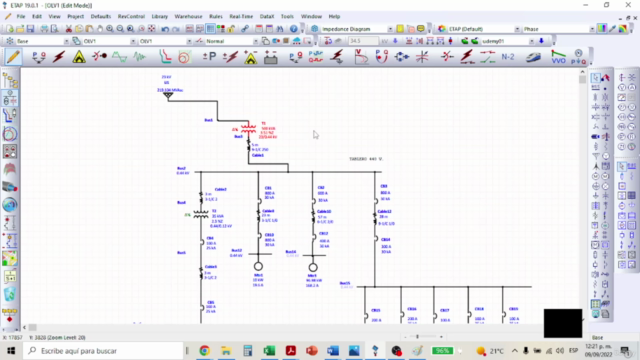
Task: Open Arc Flash analysis triangle icon
Action: coord(79,57)
